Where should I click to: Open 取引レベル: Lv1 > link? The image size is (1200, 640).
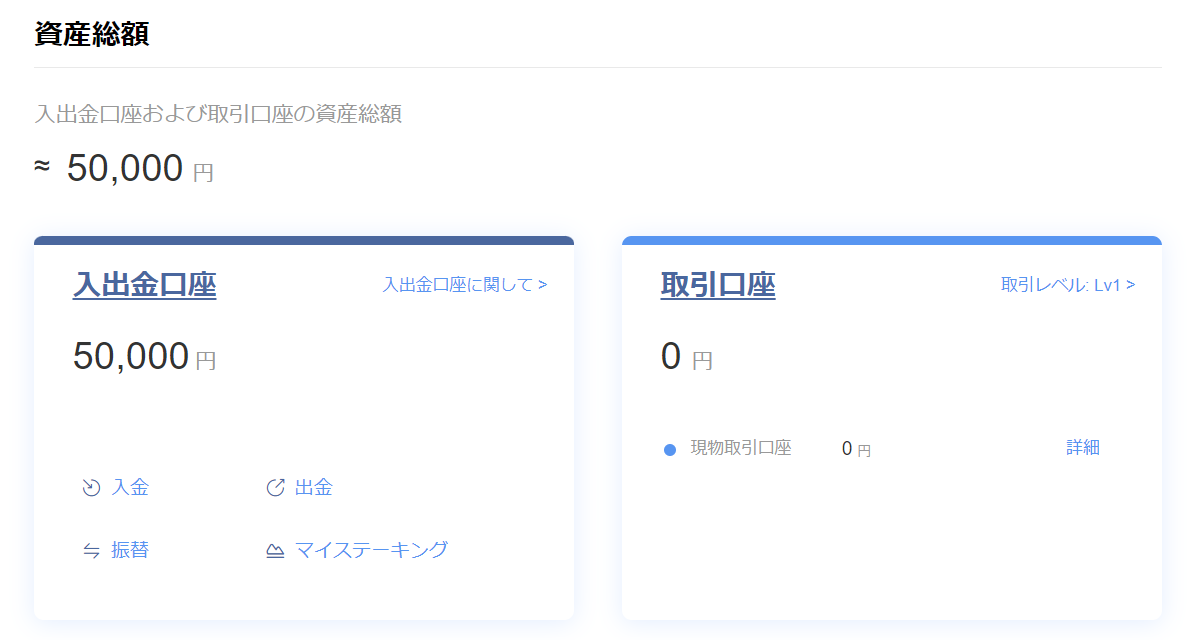pos(1068,285)
